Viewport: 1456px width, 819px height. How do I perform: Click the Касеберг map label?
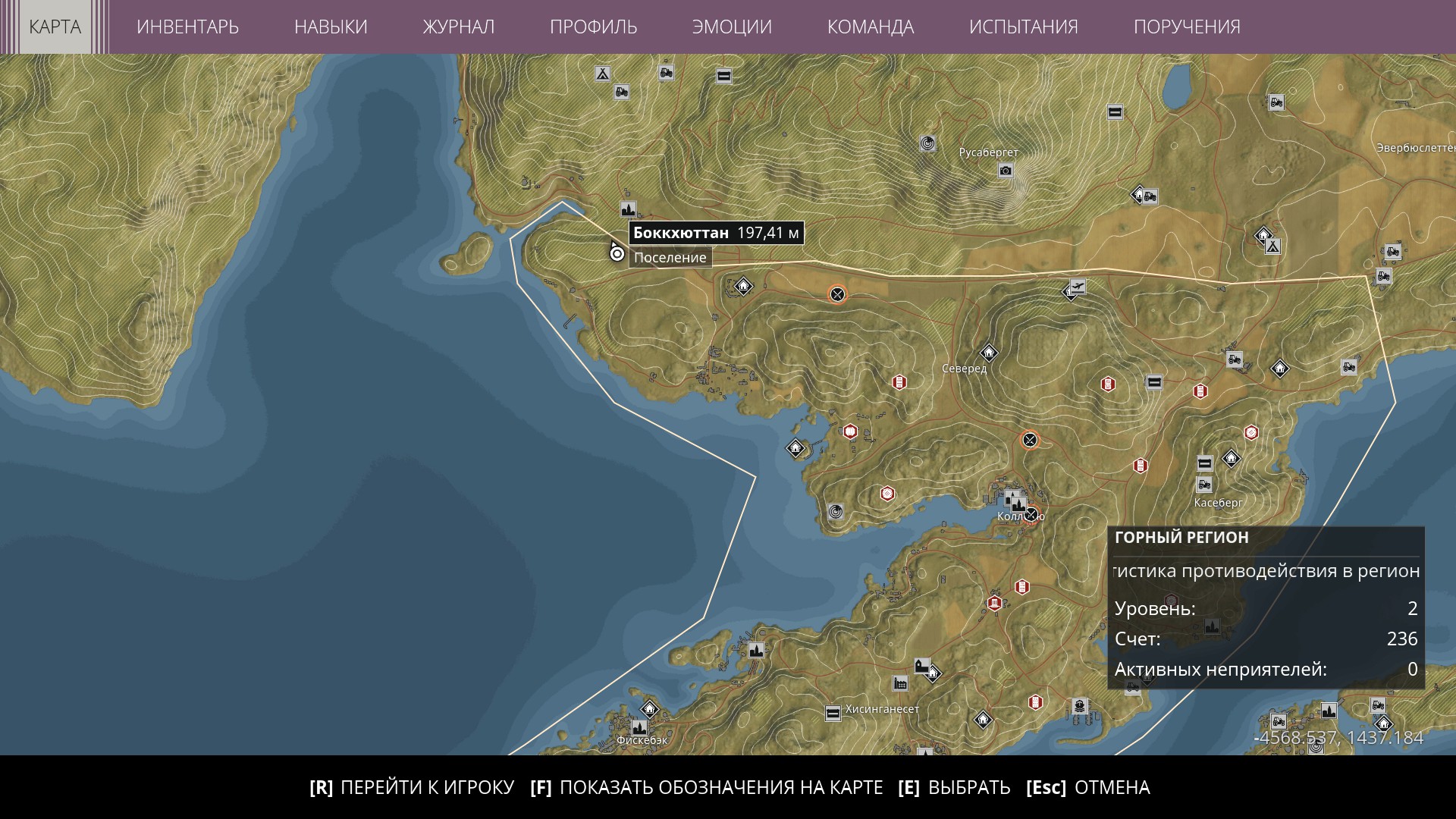(1219, 502)
